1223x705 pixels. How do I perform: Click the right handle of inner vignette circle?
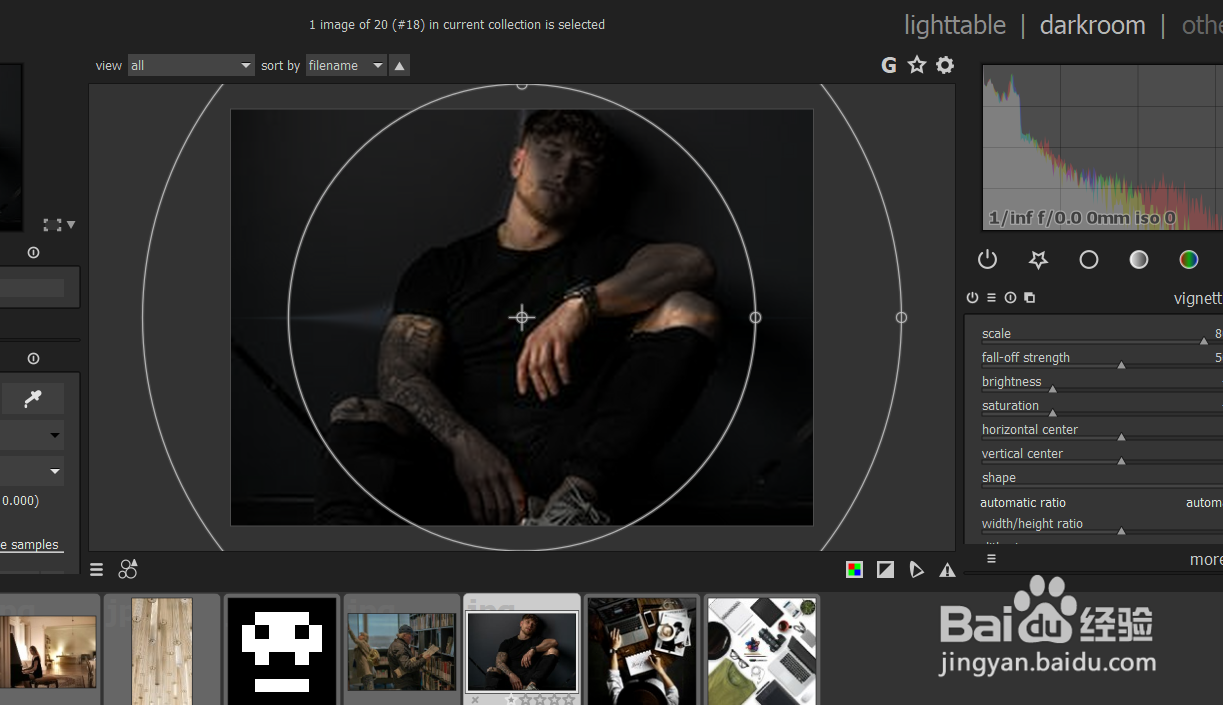[755, 317]
